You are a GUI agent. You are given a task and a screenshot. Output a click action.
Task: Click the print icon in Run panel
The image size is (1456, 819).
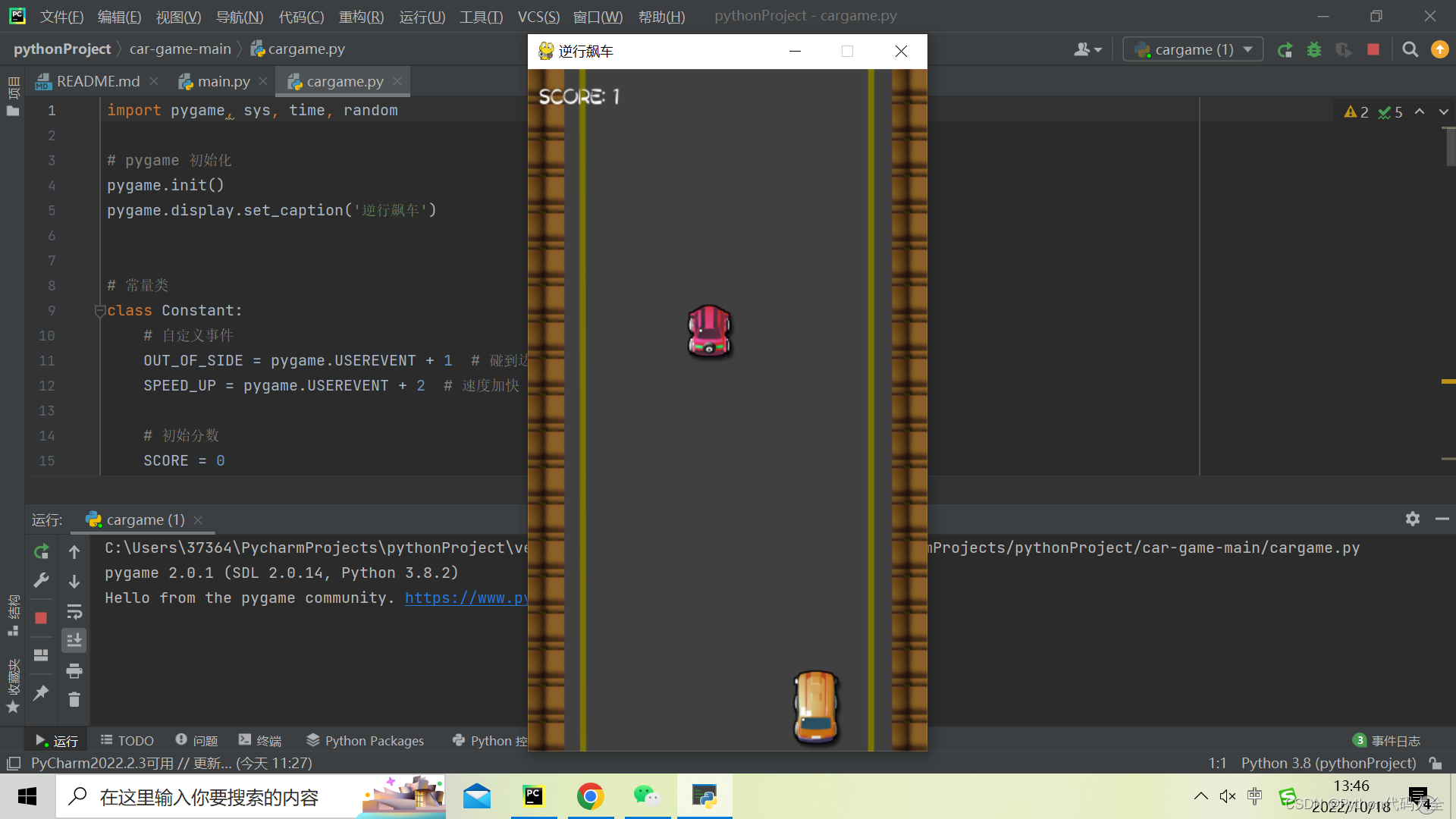(74, 670)
